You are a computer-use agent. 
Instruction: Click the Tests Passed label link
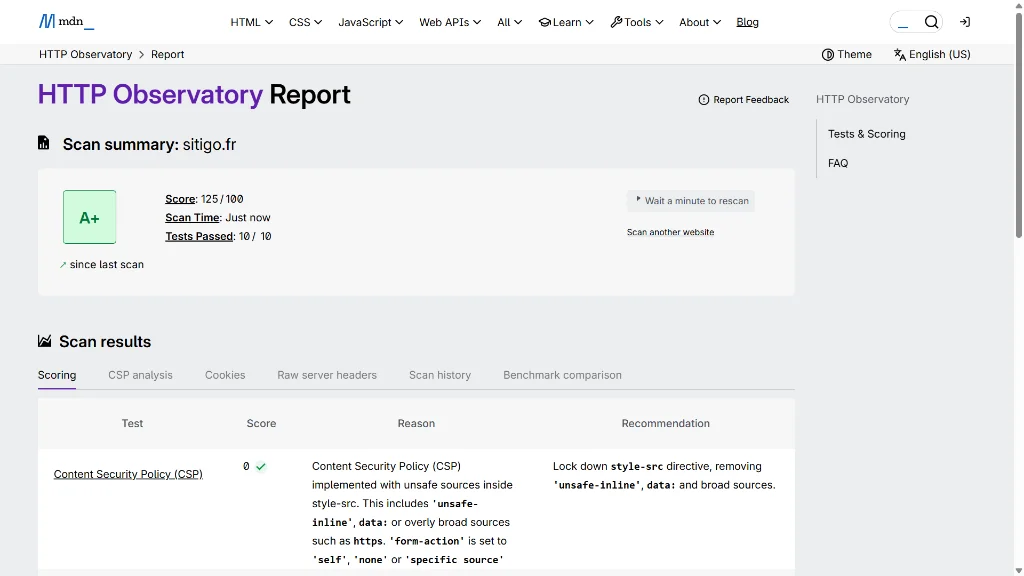(x=199, y=236)
